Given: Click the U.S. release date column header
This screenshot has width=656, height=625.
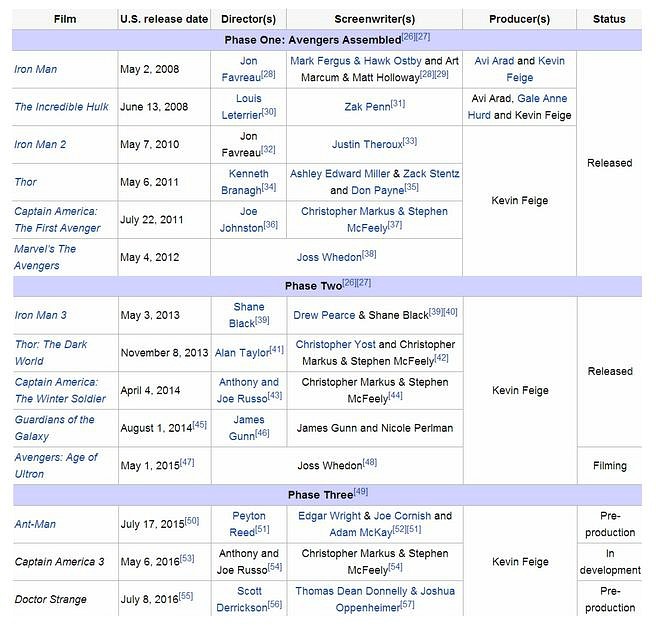Looking at the screenshot, I should coord(164,19).
